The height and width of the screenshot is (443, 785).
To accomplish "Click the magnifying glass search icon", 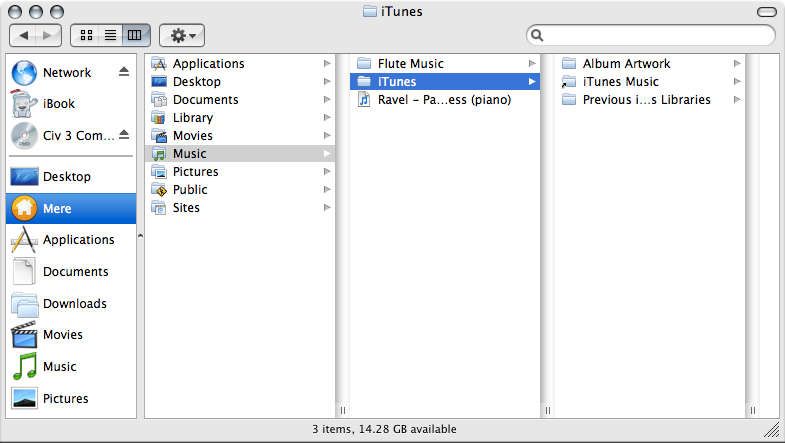I will pos(537,35).
